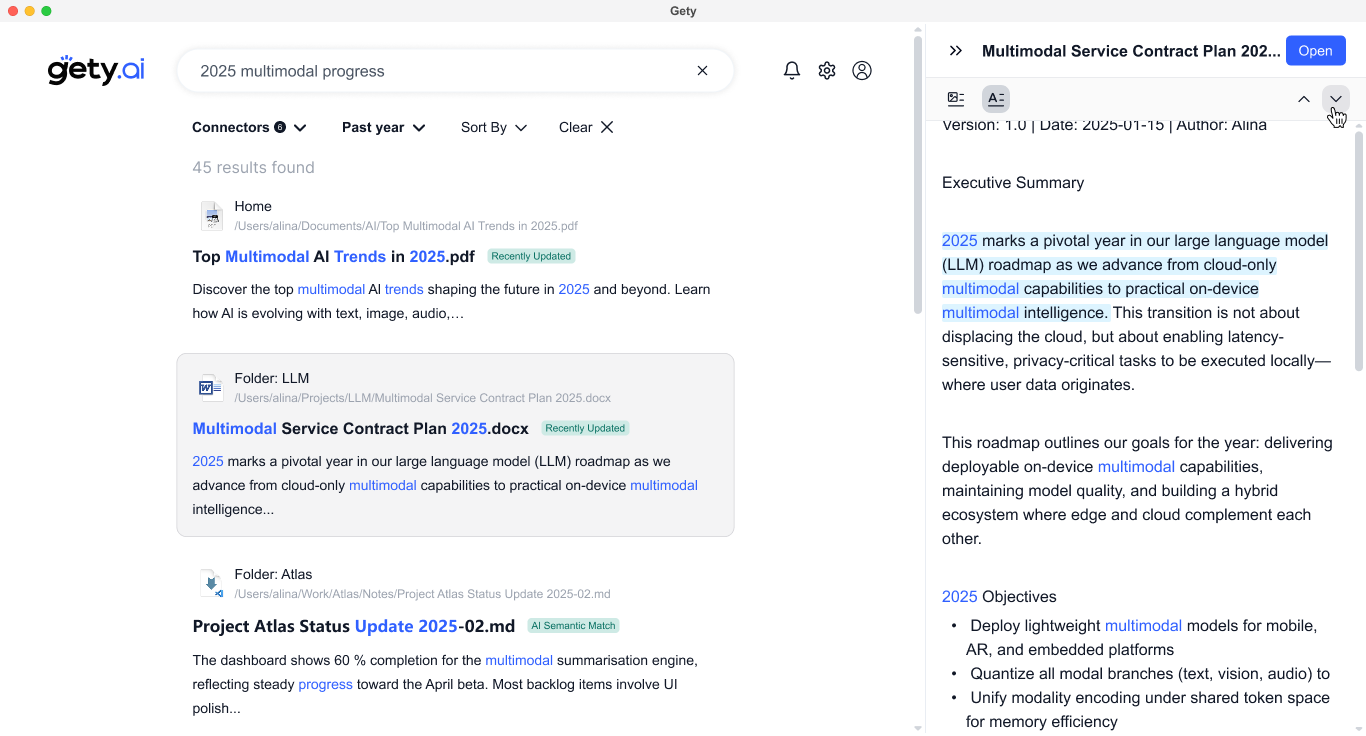The image size is (1366, 736).
Task: Click the gety.ai logo
Action: tap(95, 70)
